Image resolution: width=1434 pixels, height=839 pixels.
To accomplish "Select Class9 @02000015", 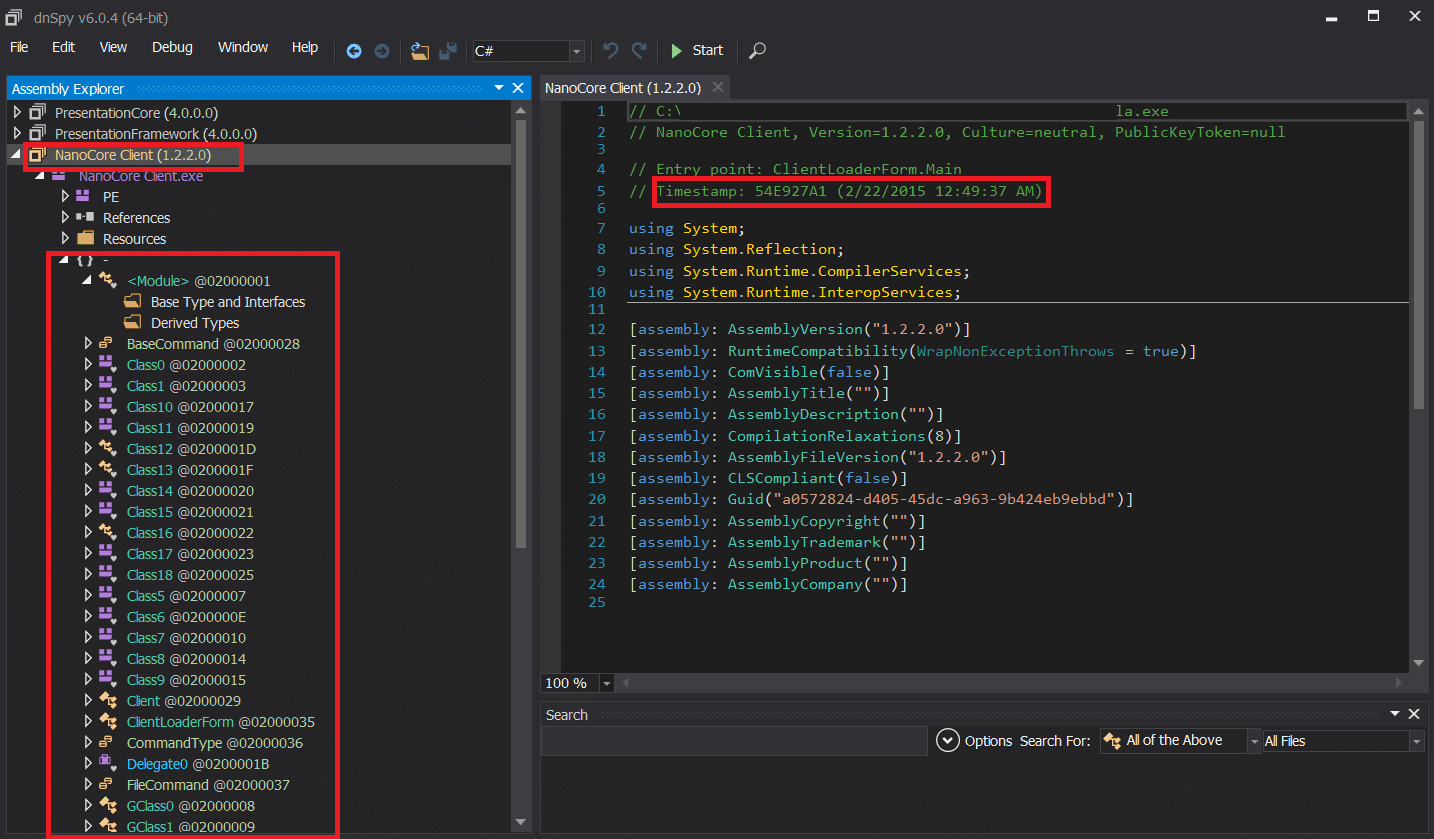I will [186, 680].
